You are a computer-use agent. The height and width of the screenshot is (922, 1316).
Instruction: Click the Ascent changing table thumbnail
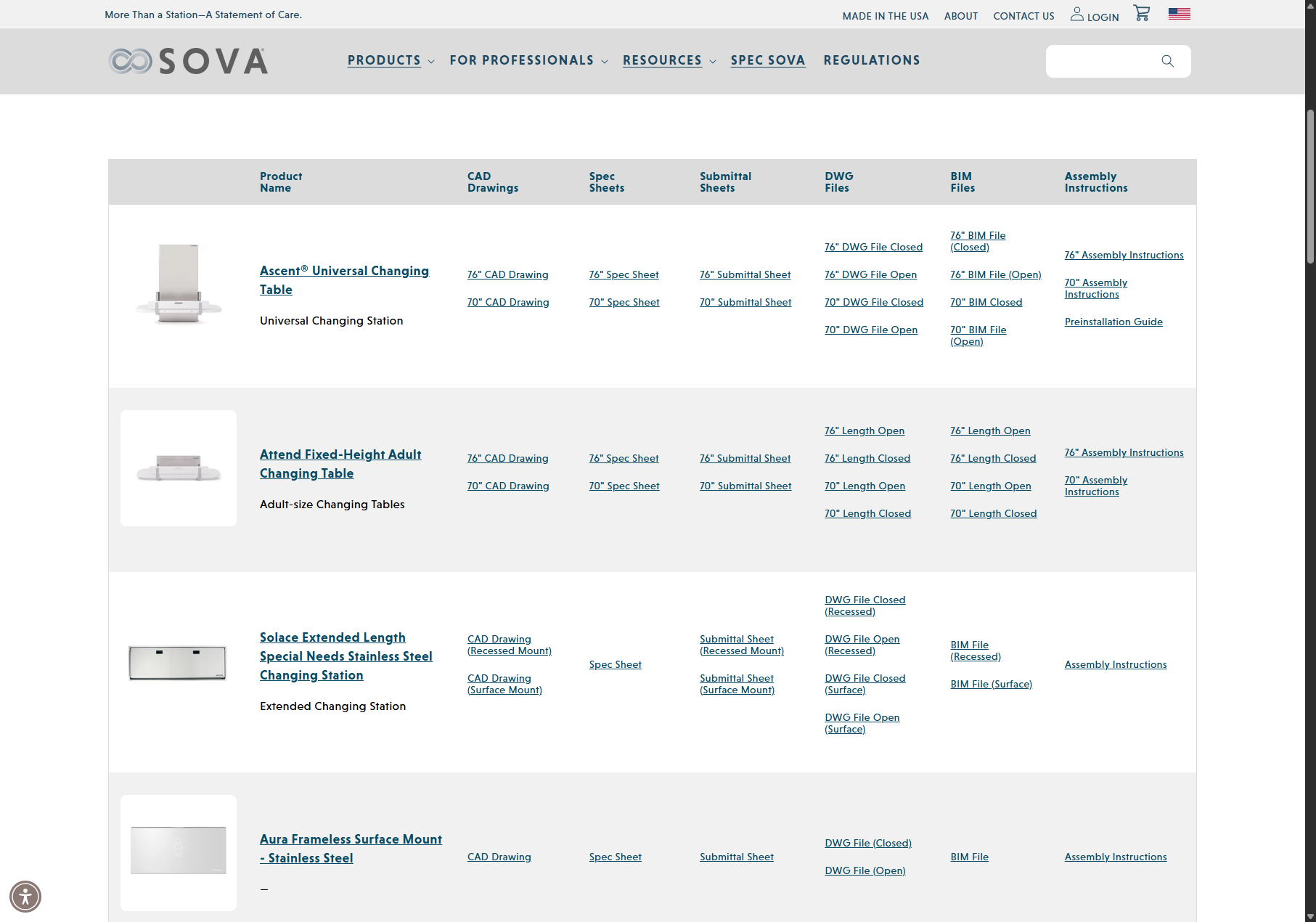click(x=179, y=284)
